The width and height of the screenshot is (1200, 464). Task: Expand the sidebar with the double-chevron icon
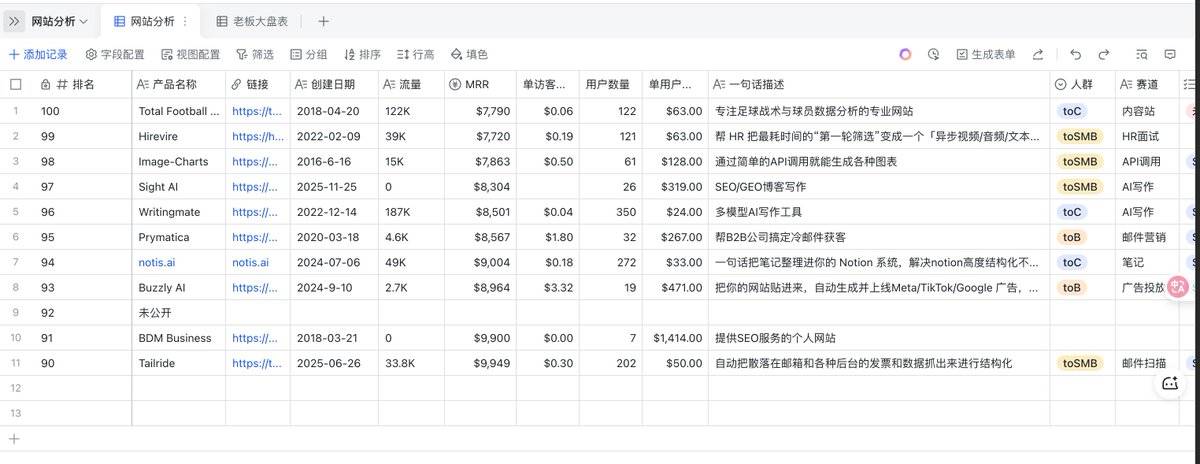14,21
